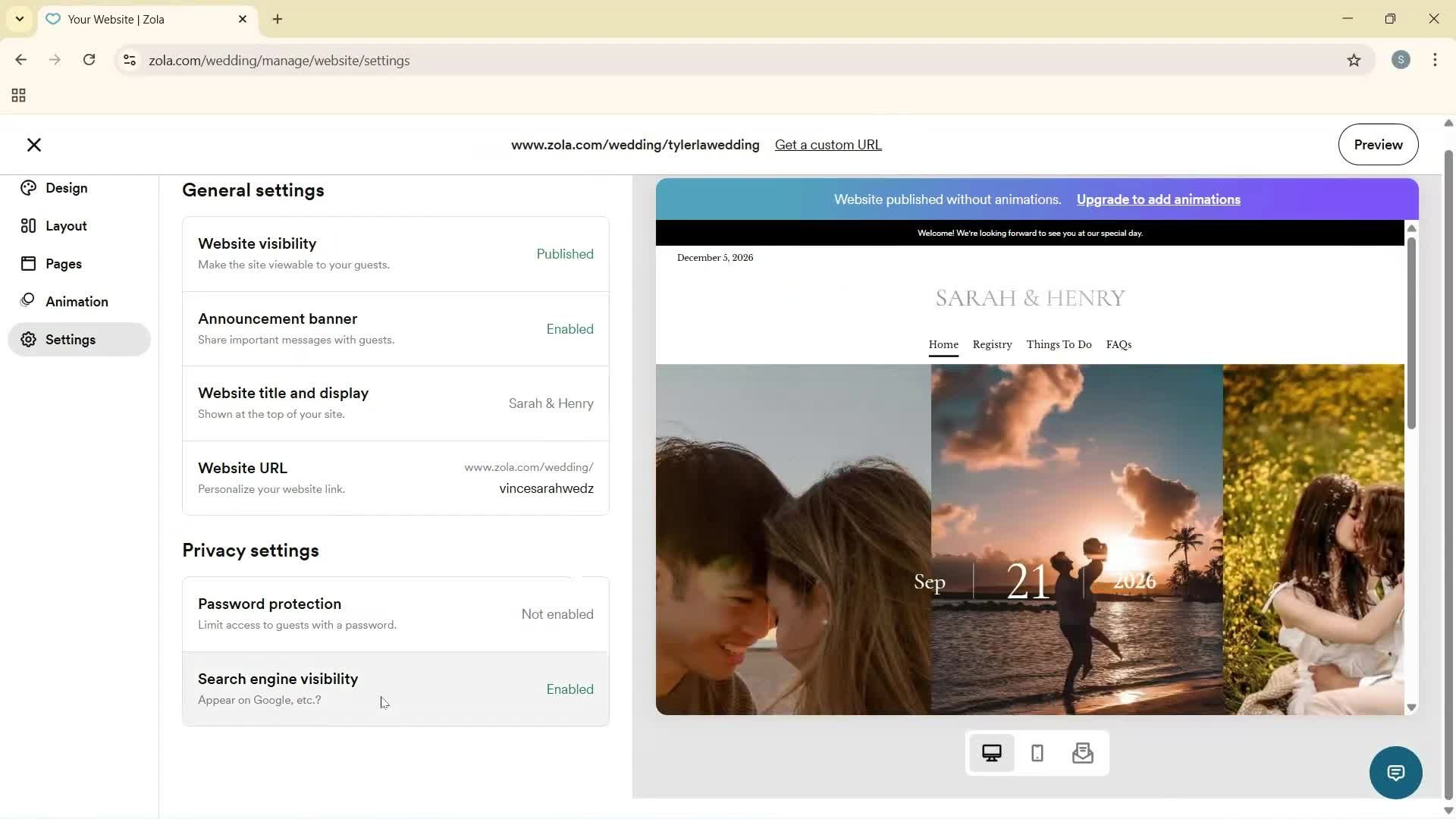Open the live chat bubble

click(x=1396, y=772)
